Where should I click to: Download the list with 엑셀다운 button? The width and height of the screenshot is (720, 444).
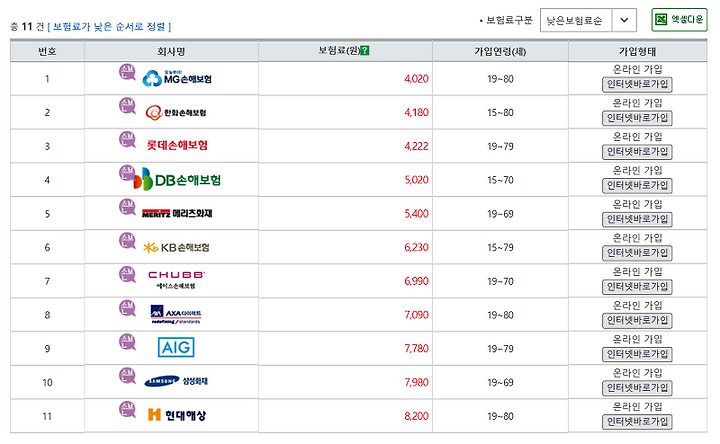click(x=679, y=20)
